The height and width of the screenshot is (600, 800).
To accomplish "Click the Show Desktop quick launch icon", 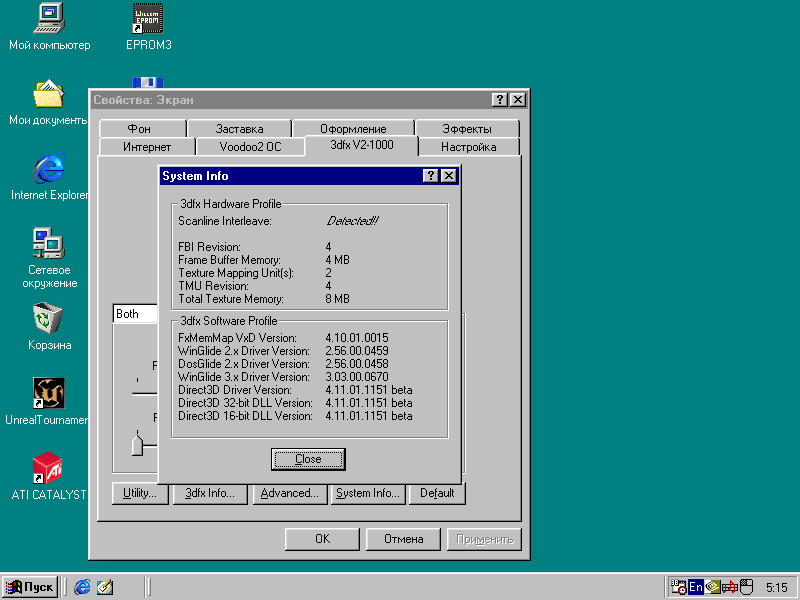I will (105, 587).
